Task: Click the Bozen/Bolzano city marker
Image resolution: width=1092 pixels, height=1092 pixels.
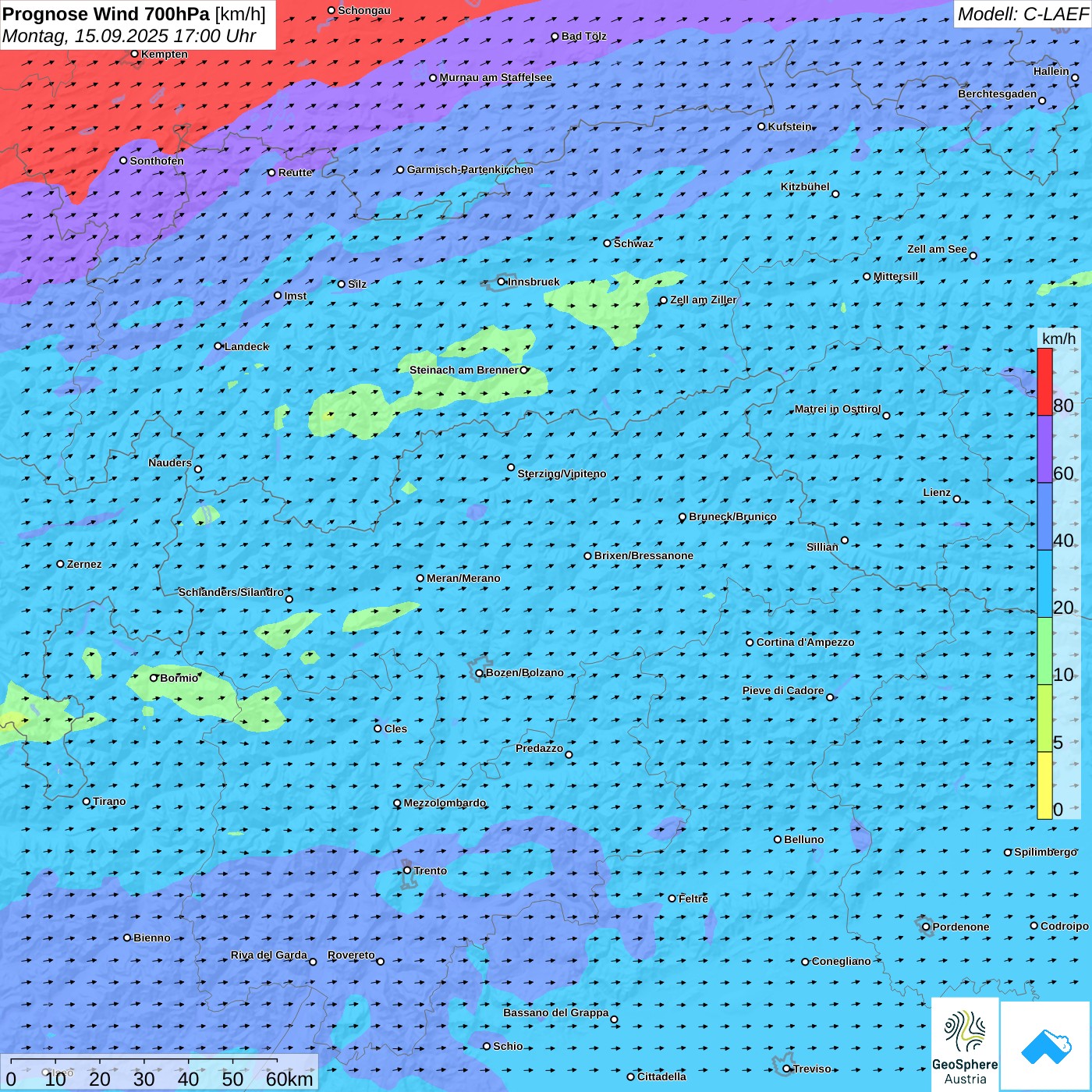Action: click(x=479, y=673)
